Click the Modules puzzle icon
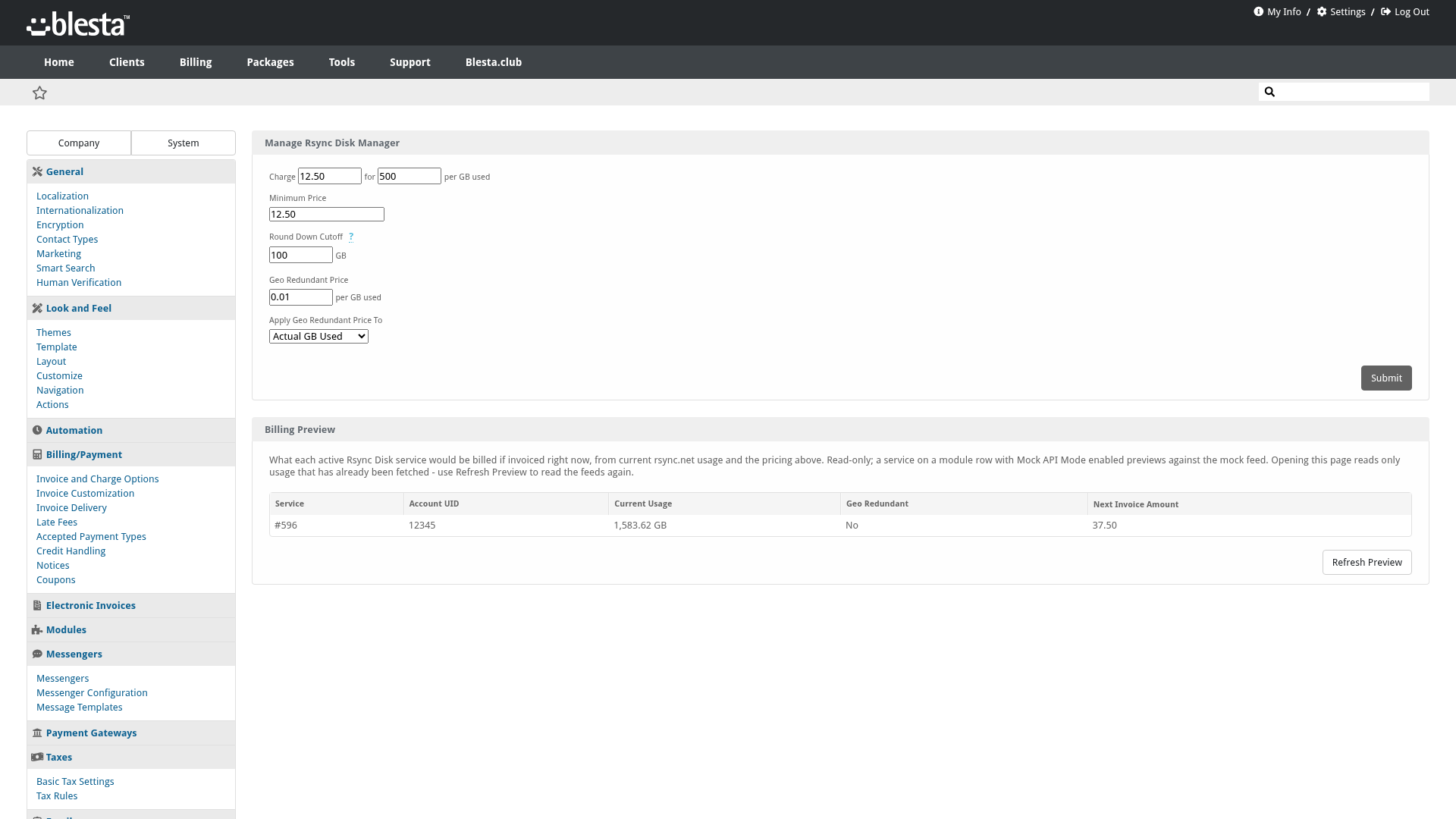This screenshot has height=819, width=1456. point(37,629)
